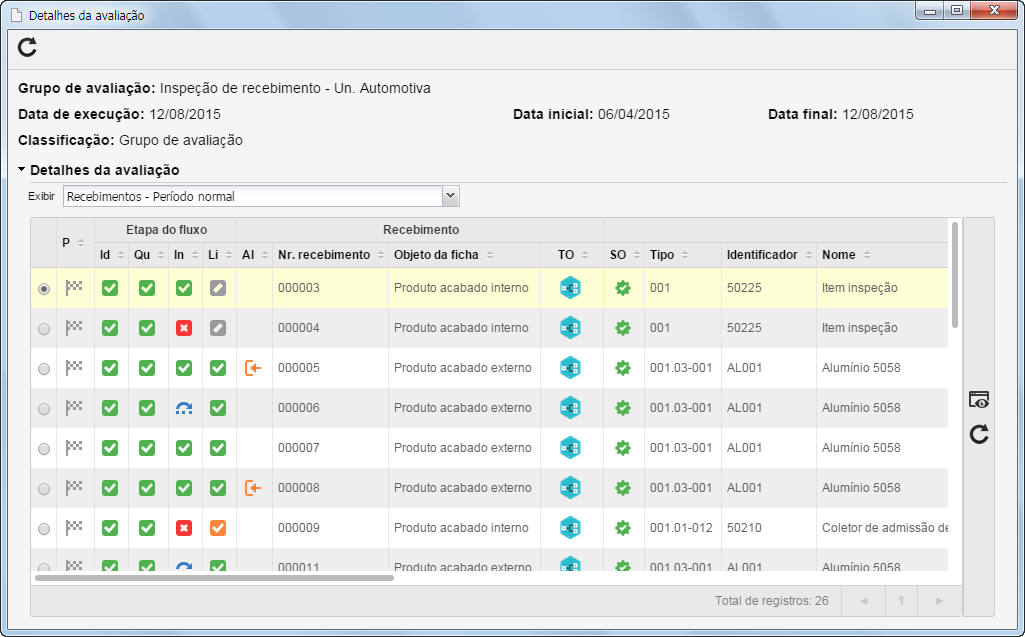Click the Recebimento group header
Image resolution: width=1025 pixels, height=637 pixels.
tap(421, 230)
